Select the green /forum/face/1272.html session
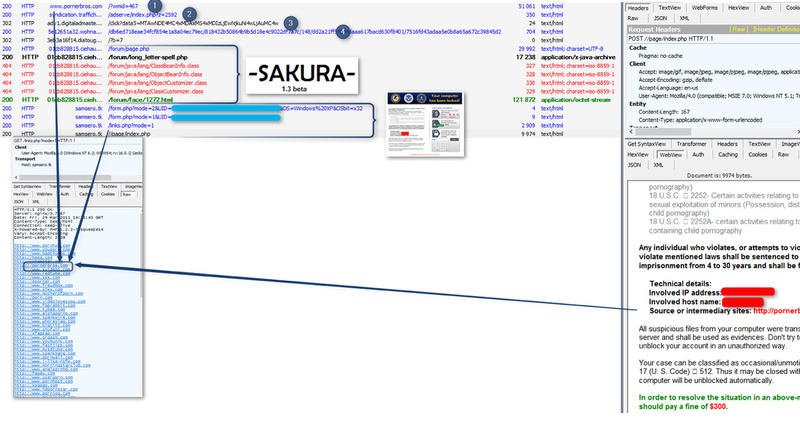Image resolution: width=800 pixels, height=422 pixels. 310,100
